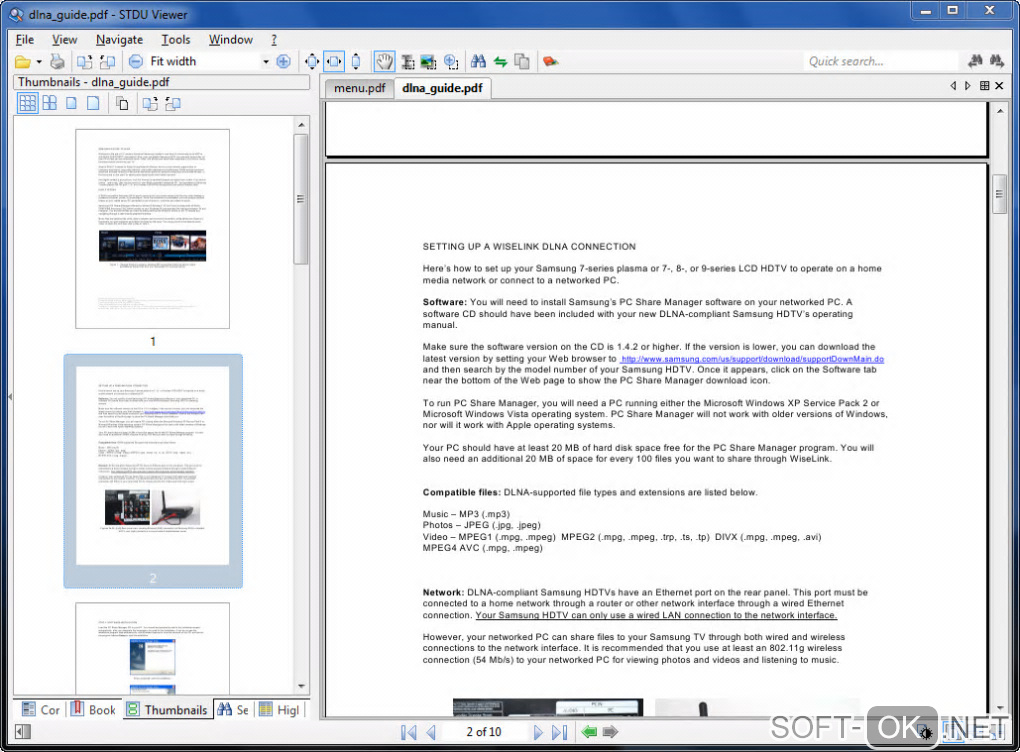1020x752 pixels.
Task: Navigate forward with gray arrow
Action: 610,732
